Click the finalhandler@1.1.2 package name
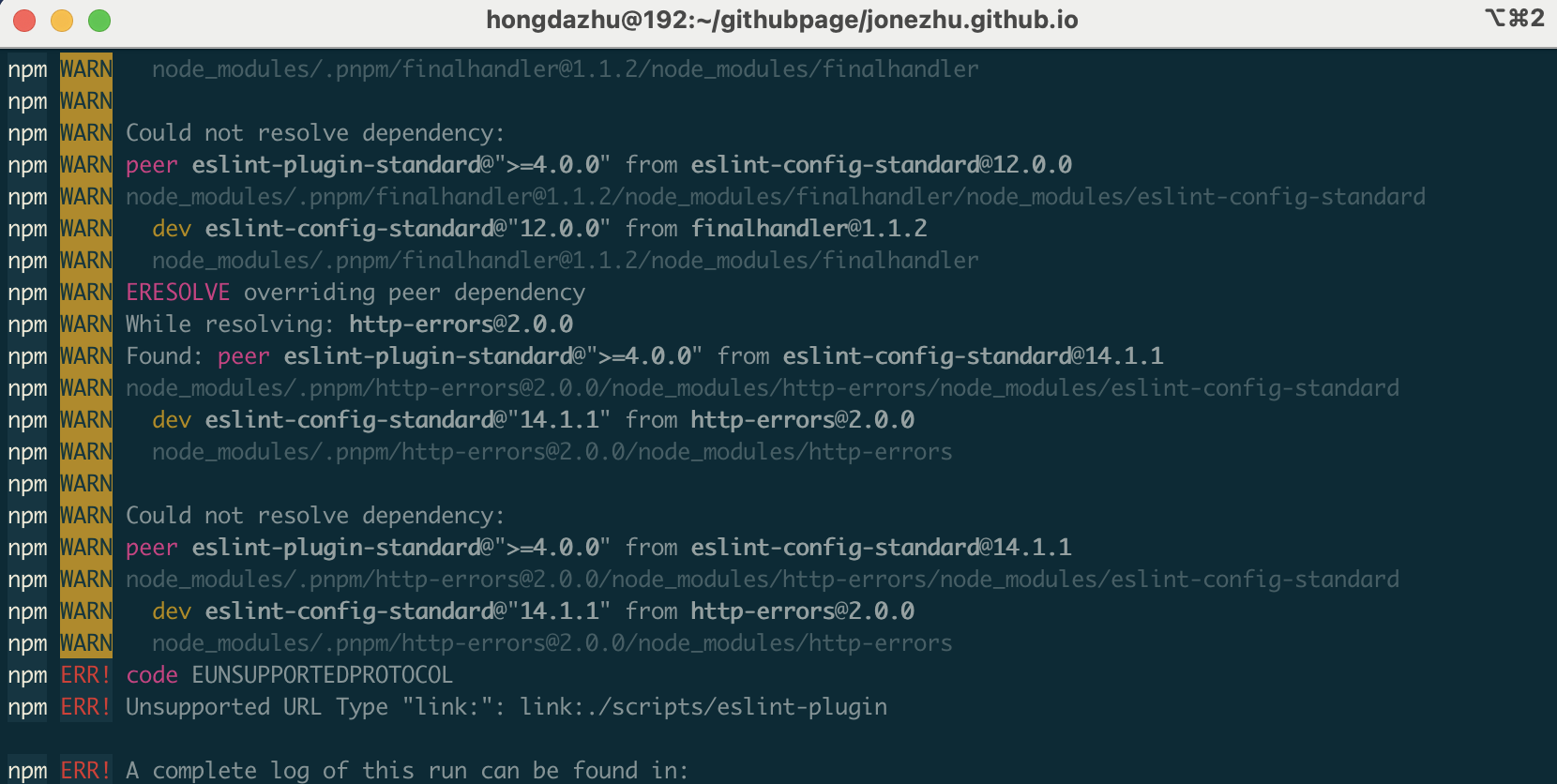1557x784 pixels. click(x=809, y=229)
